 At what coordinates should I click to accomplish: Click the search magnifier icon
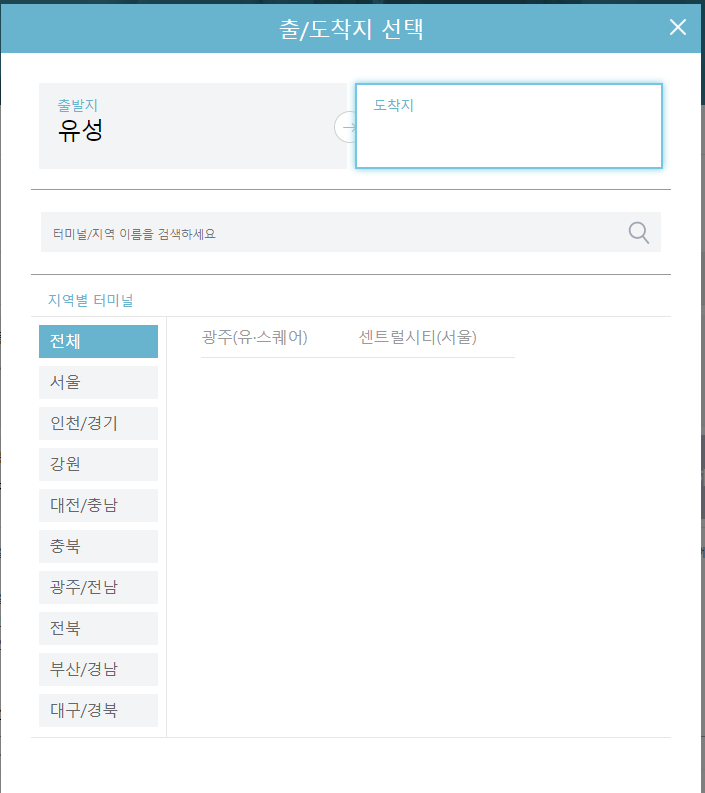[x=639, y=233]
